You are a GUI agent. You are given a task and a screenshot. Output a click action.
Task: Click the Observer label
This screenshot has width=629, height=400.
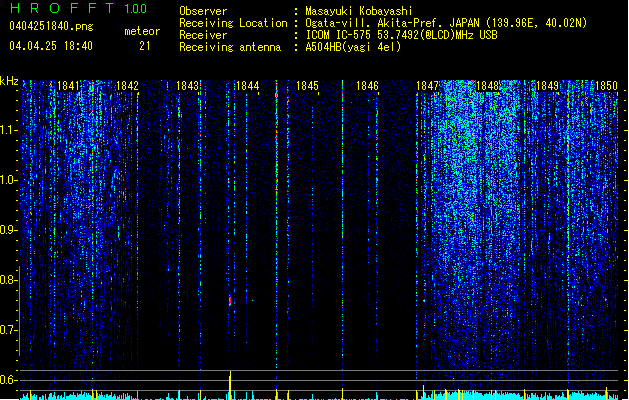coord(203,11)
